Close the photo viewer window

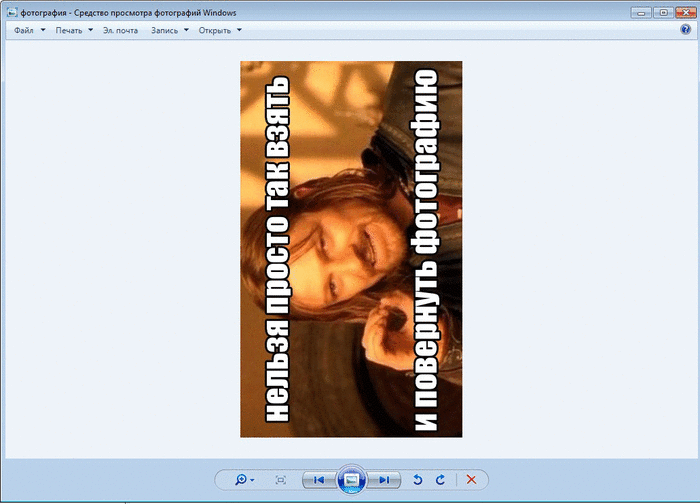(x=684, y=11)
